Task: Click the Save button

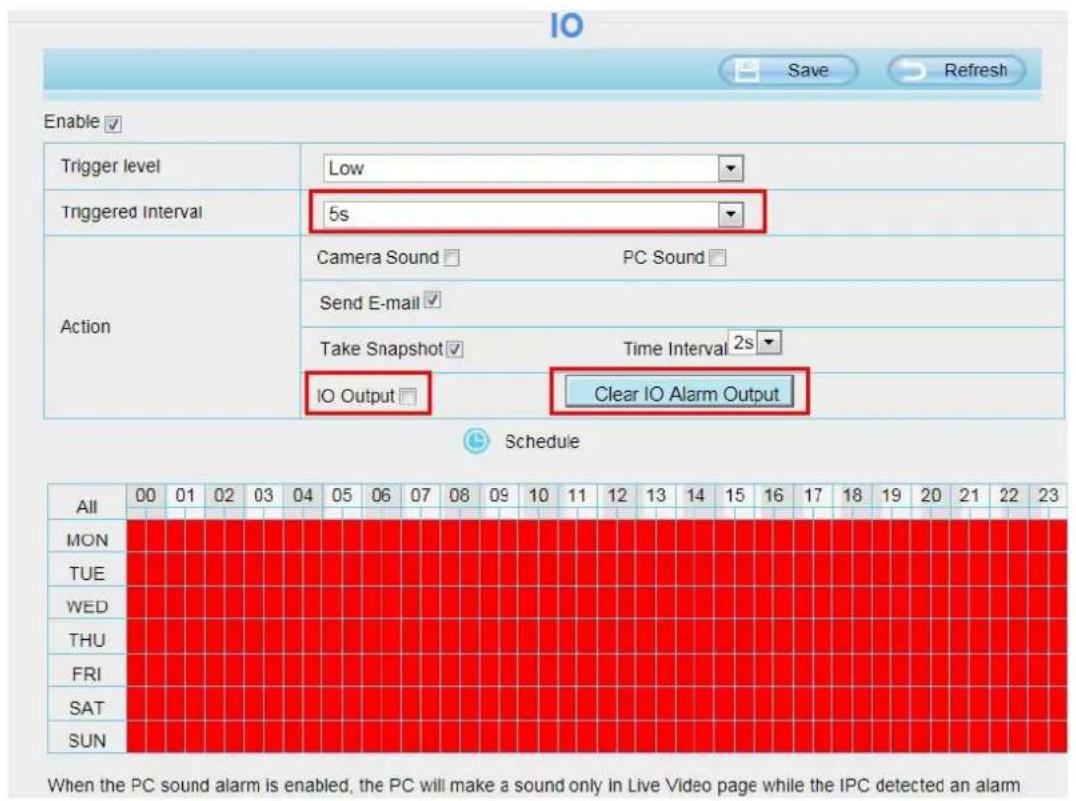Action: (x=788, y=70)
